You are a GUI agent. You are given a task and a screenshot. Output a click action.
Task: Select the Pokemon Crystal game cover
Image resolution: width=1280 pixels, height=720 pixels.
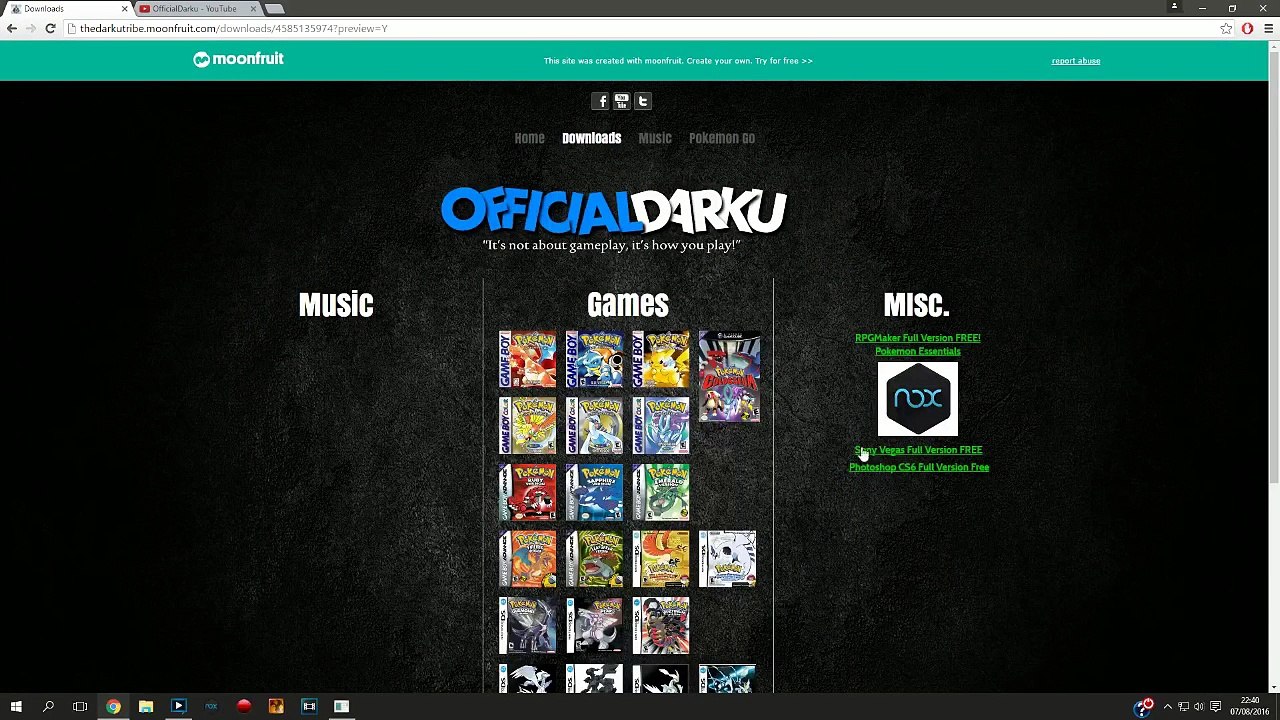661,426
